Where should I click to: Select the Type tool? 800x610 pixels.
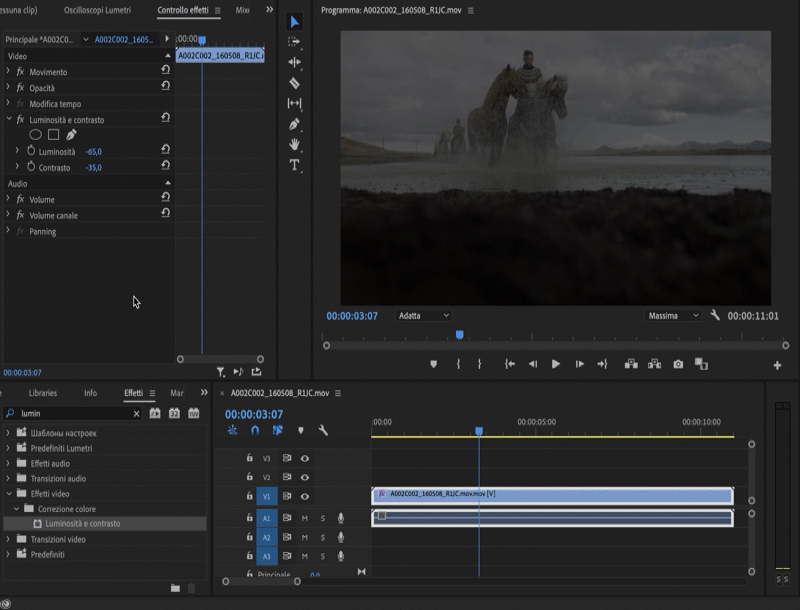294,165
